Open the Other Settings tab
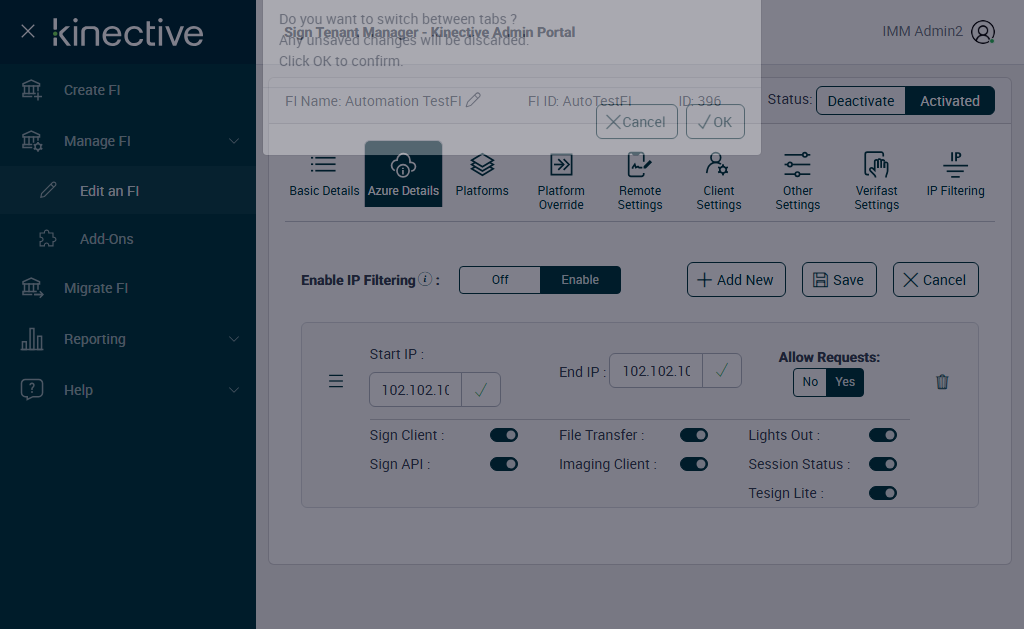Viewport: 1024px width, 629px height. pos(797,181)
